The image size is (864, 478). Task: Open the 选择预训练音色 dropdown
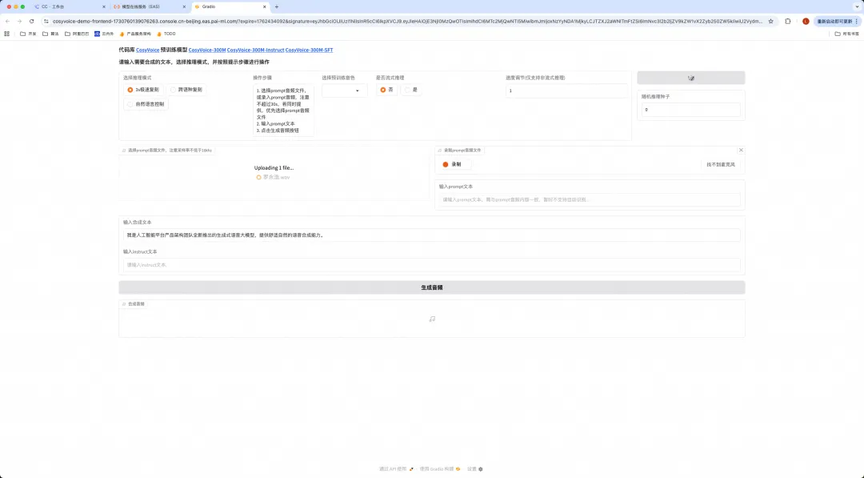click(344, 90)
